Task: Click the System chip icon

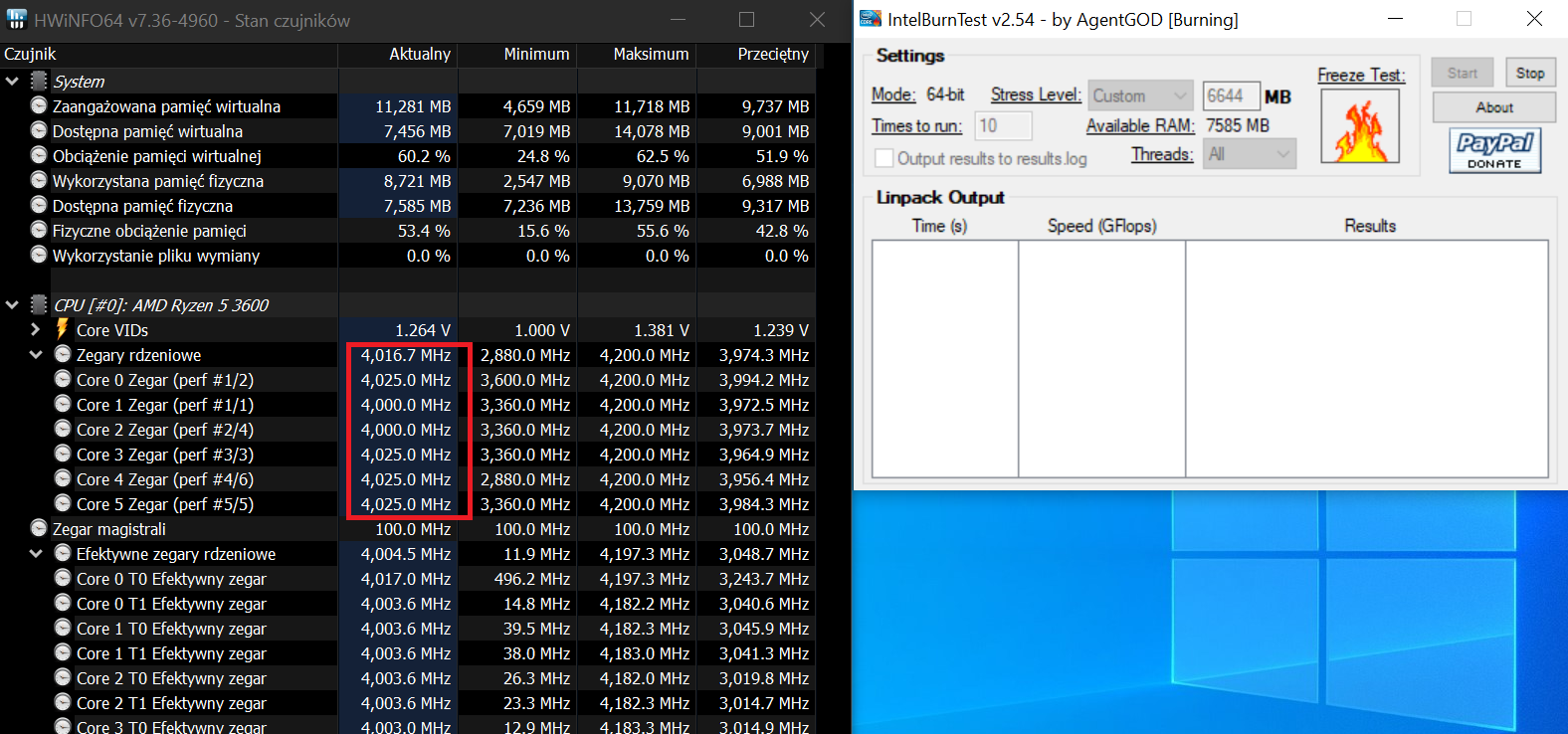Action: click(39, 82)
